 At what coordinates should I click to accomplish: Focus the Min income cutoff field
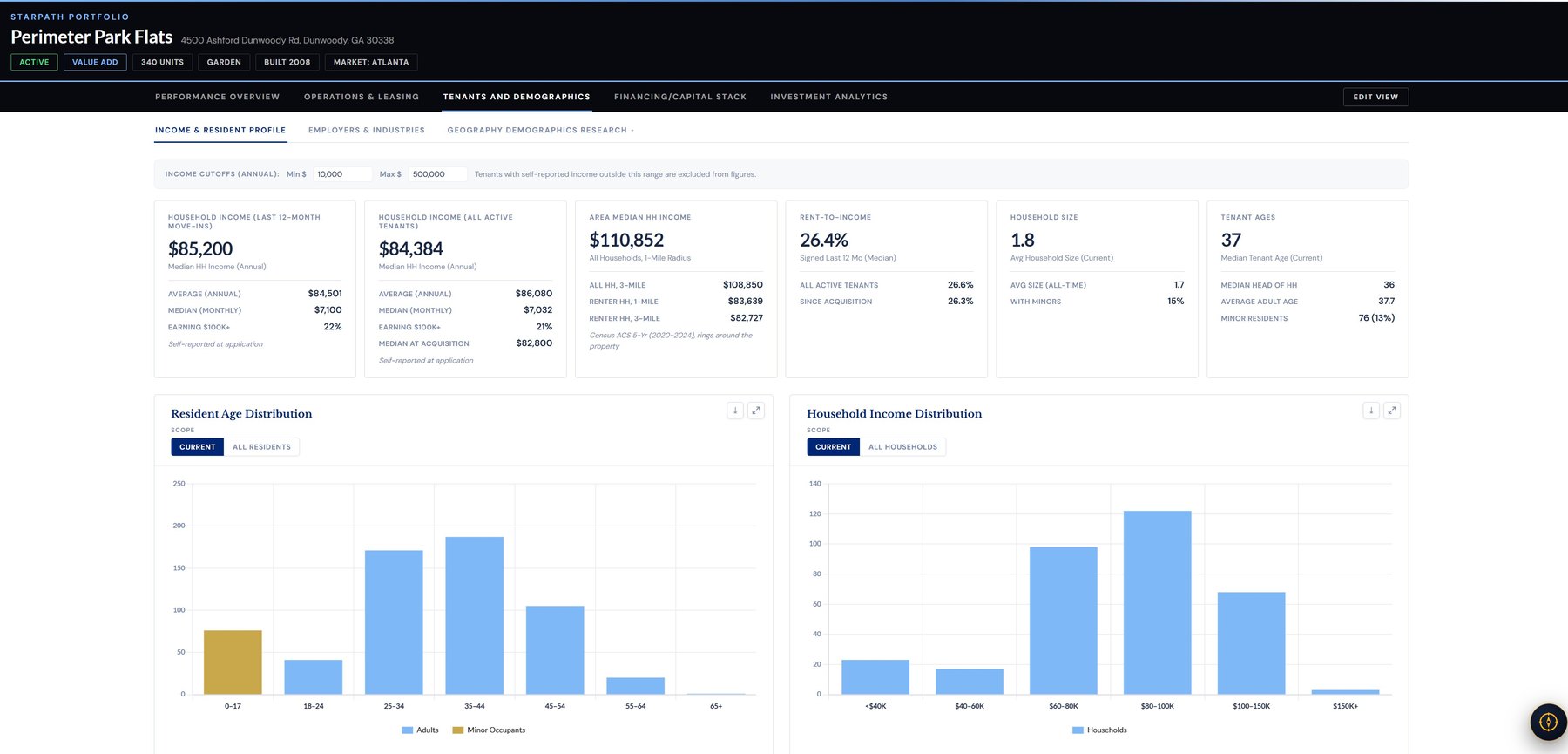point(342,174)
